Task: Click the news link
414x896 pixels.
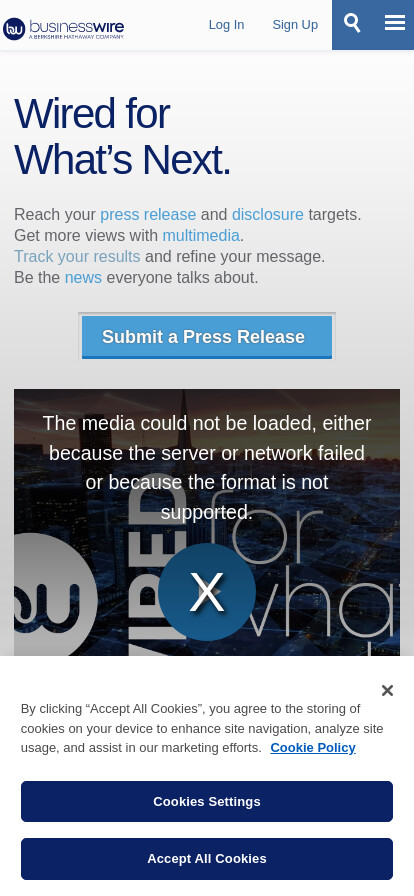Action: (x=83, y=278)
